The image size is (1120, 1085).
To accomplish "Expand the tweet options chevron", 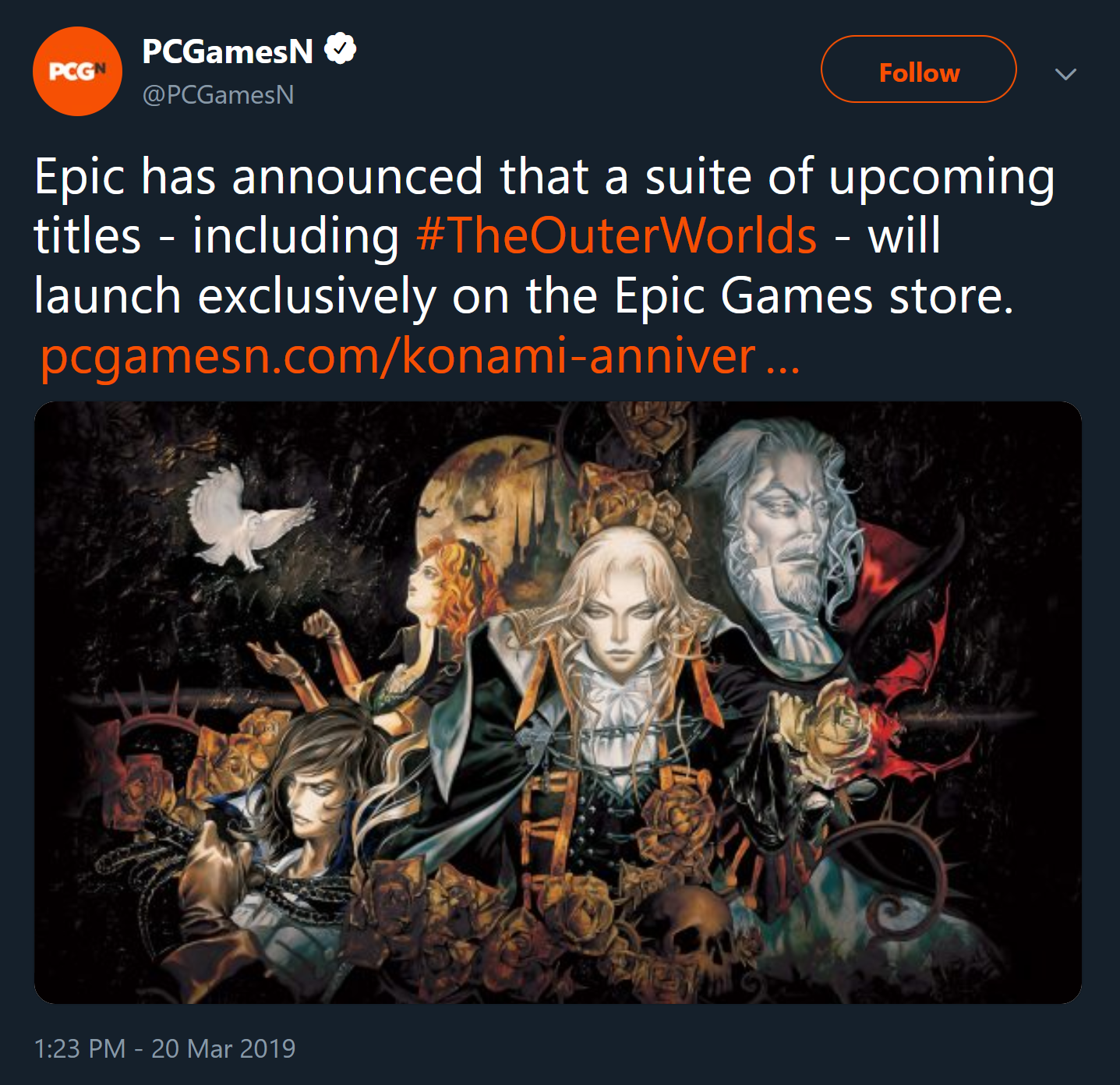I will click(1065, 74).
